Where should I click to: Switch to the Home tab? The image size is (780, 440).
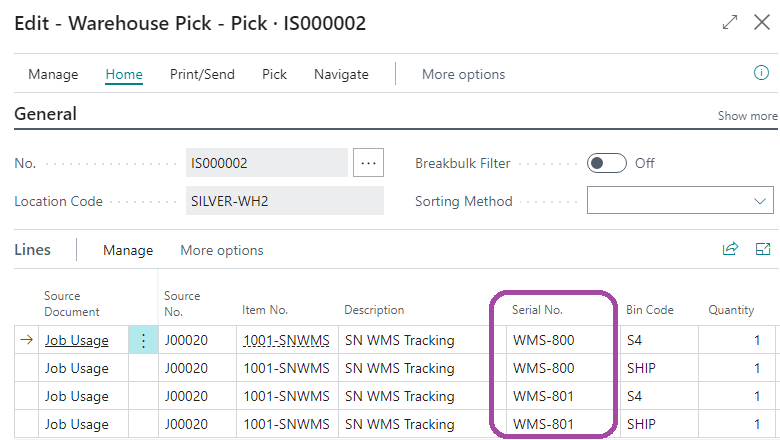[124, 74]
